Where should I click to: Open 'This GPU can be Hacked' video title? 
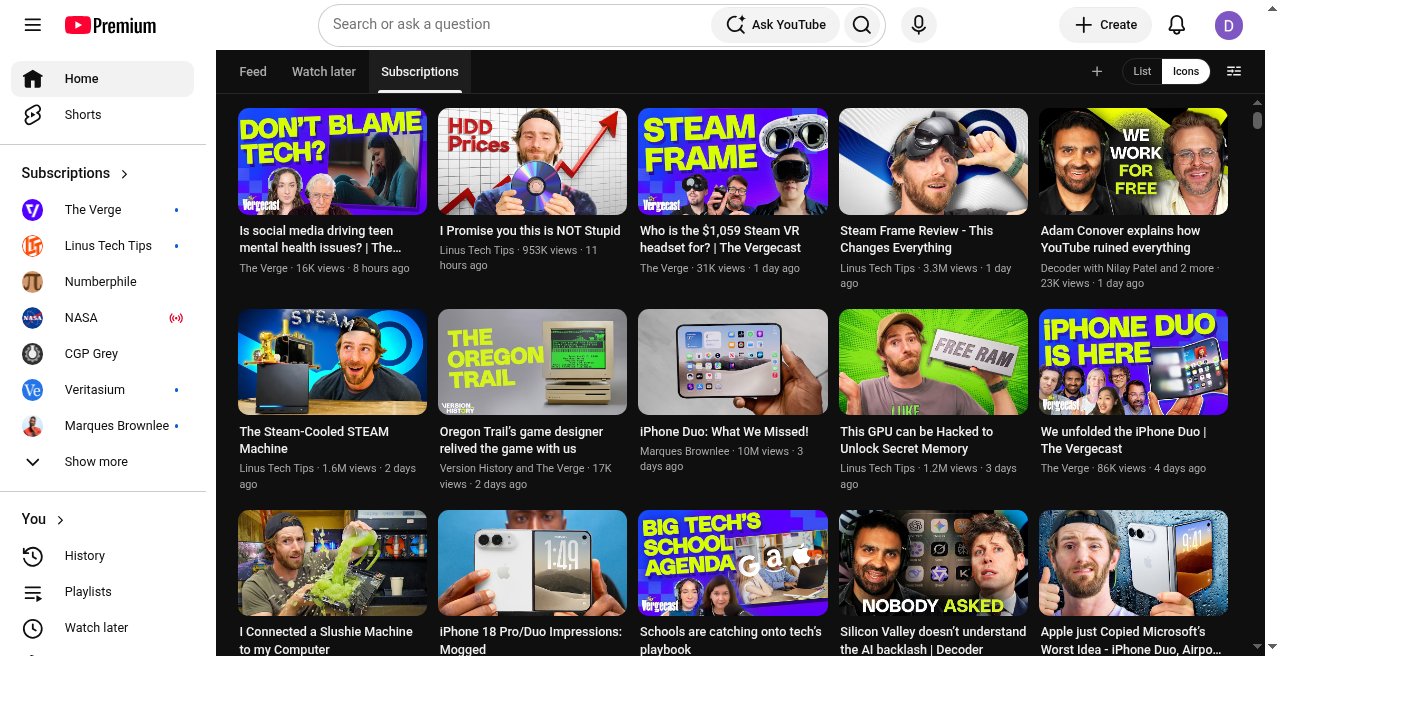point(917,440)
